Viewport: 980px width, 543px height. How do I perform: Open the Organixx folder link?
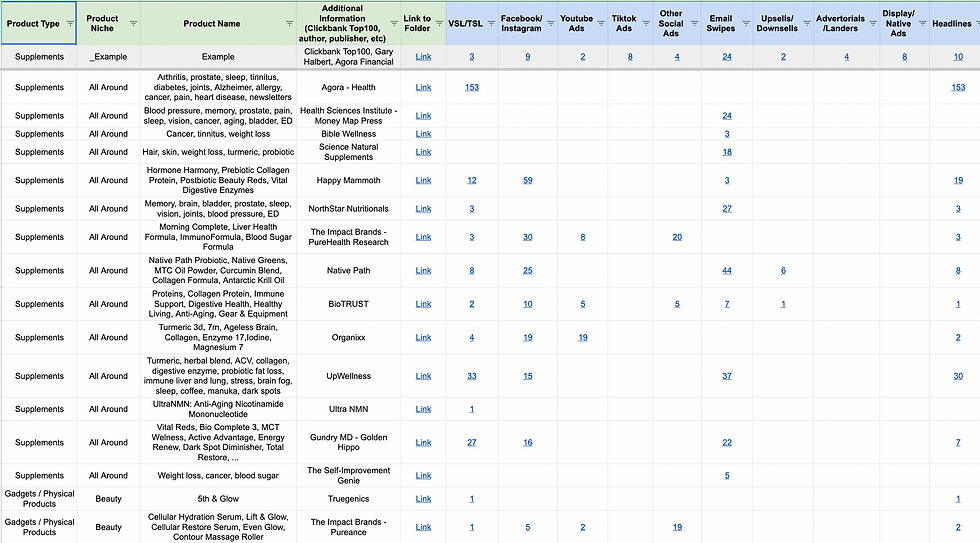[423, 337]
